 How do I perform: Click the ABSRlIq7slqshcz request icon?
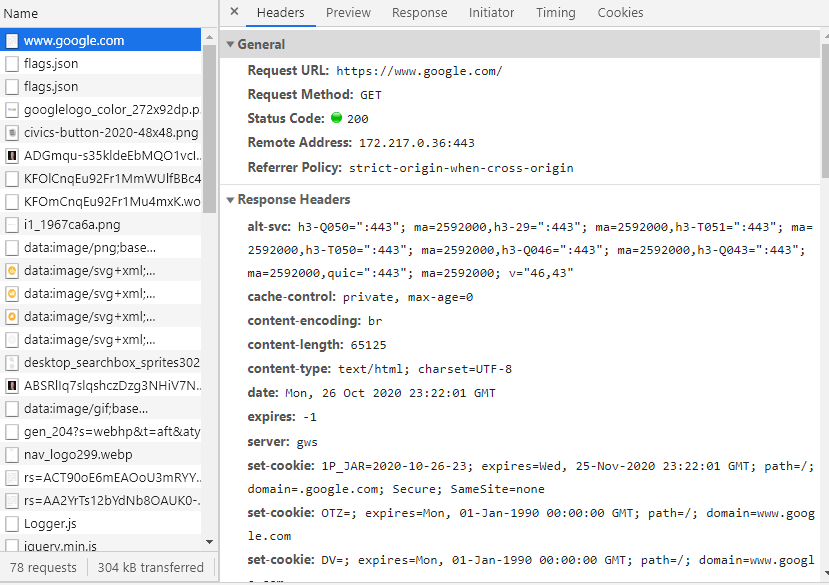tap(12, 386)
